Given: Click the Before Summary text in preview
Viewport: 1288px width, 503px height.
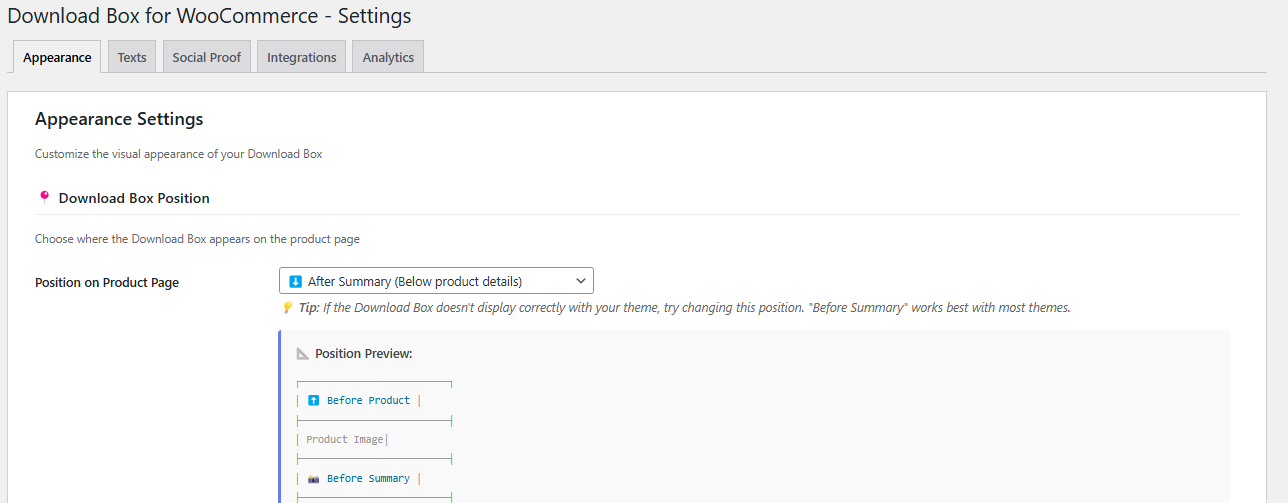Looking at the screenshot, I should (x=368, y=479).
